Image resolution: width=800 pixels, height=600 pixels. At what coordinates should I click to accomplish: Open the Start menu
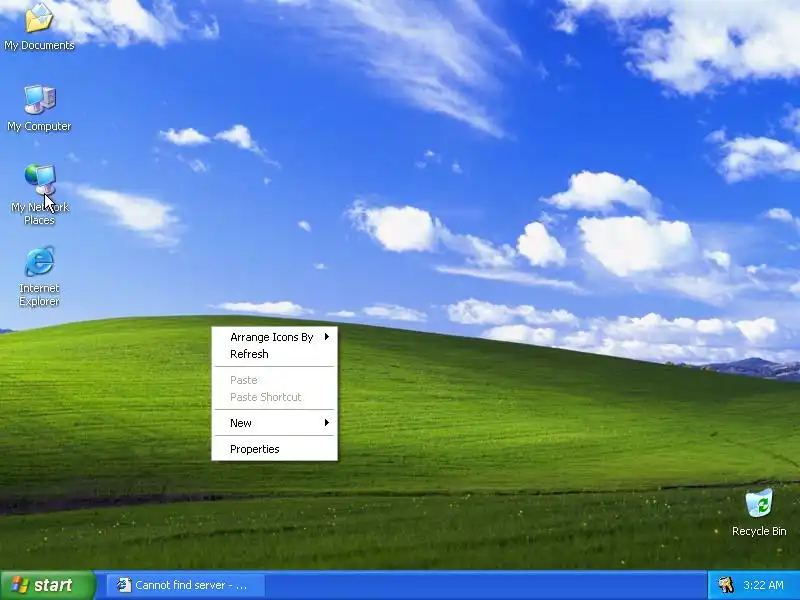click(x=47, y=585)
